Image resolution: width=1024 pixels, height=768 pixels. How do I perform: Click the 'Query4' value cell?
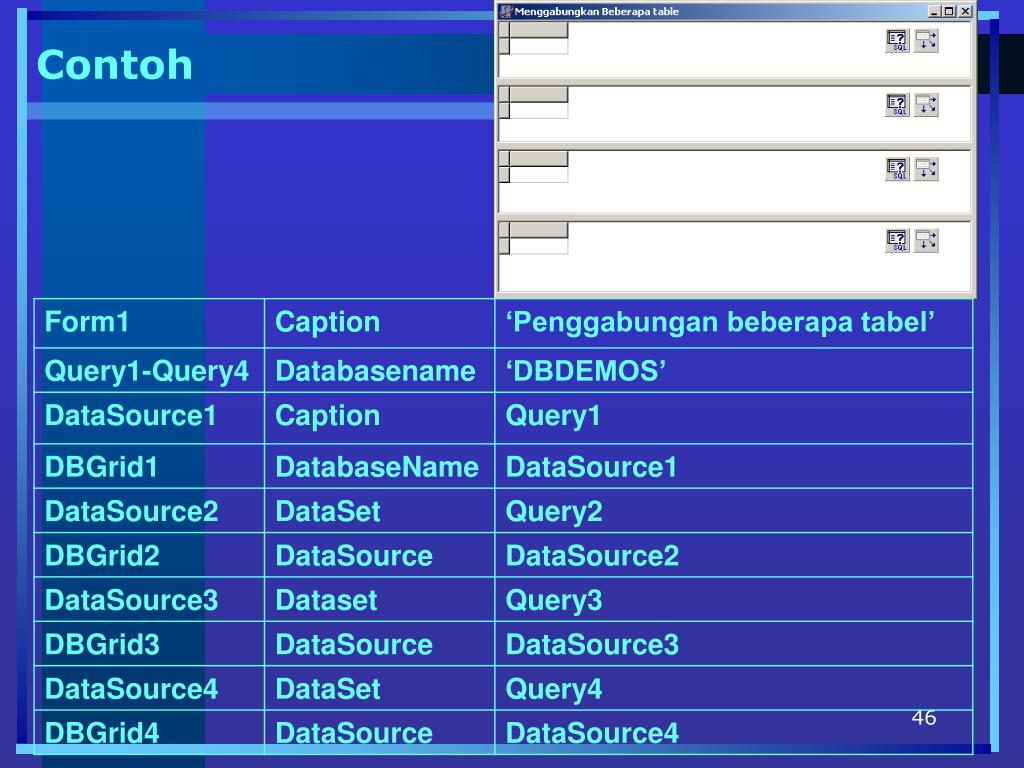click(x=734, y=688)
